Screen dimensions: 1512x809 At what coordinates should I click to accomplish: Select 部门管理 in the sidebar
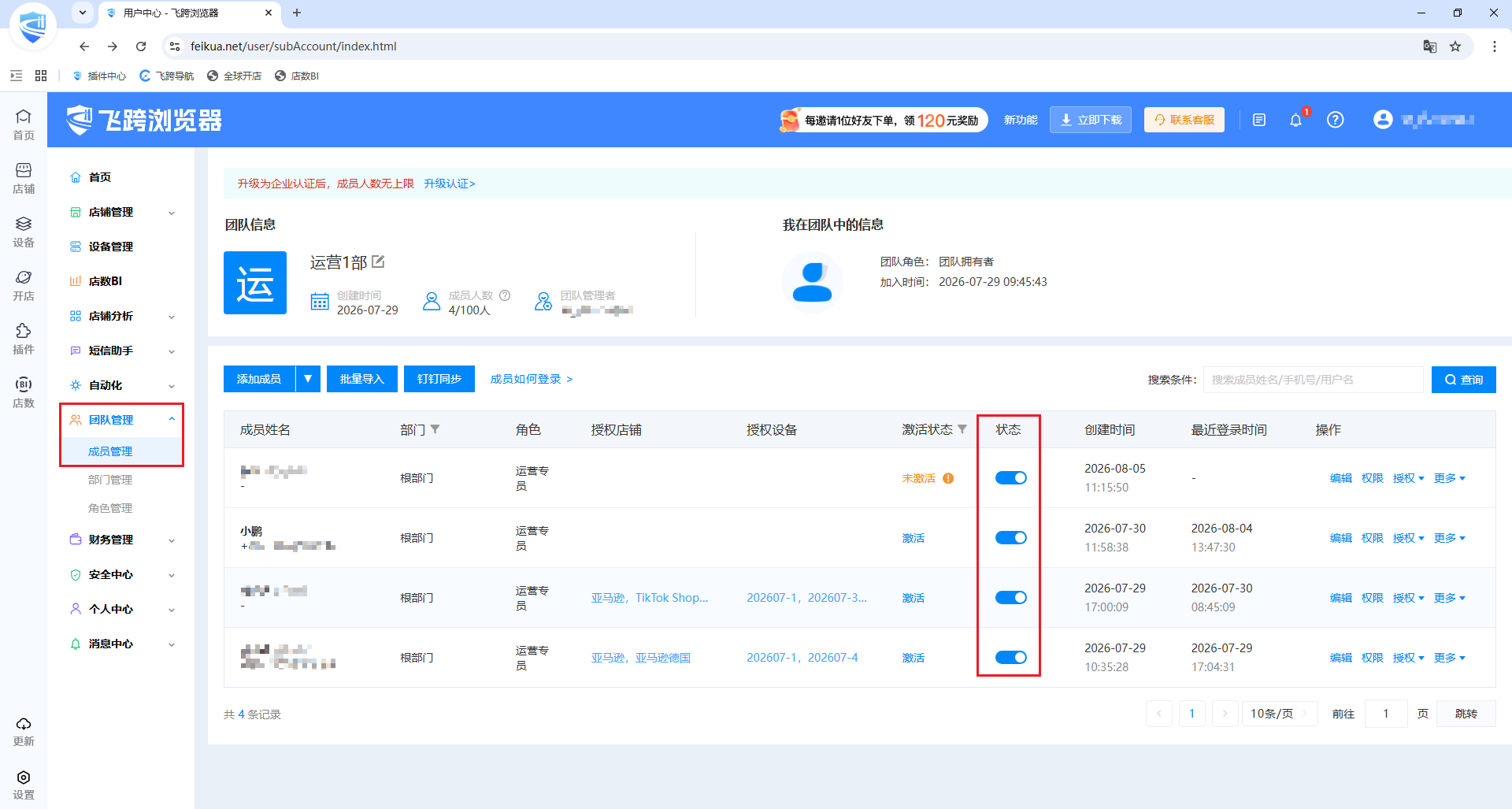110,480
